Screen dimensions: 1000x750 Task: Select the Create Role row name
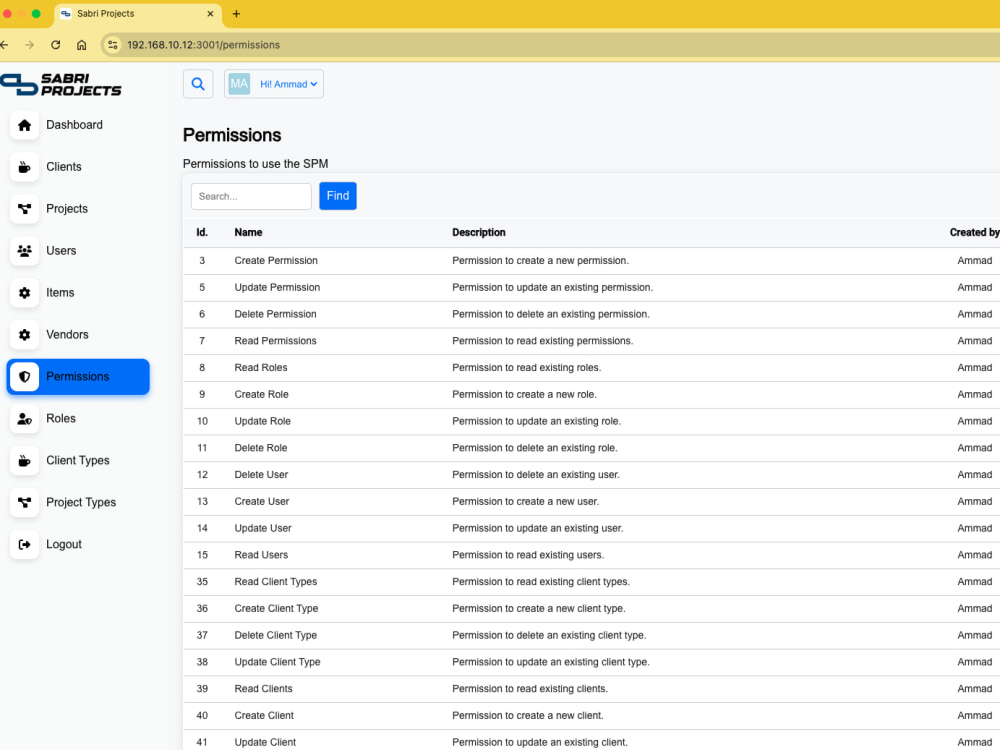(x=261, y=394)
